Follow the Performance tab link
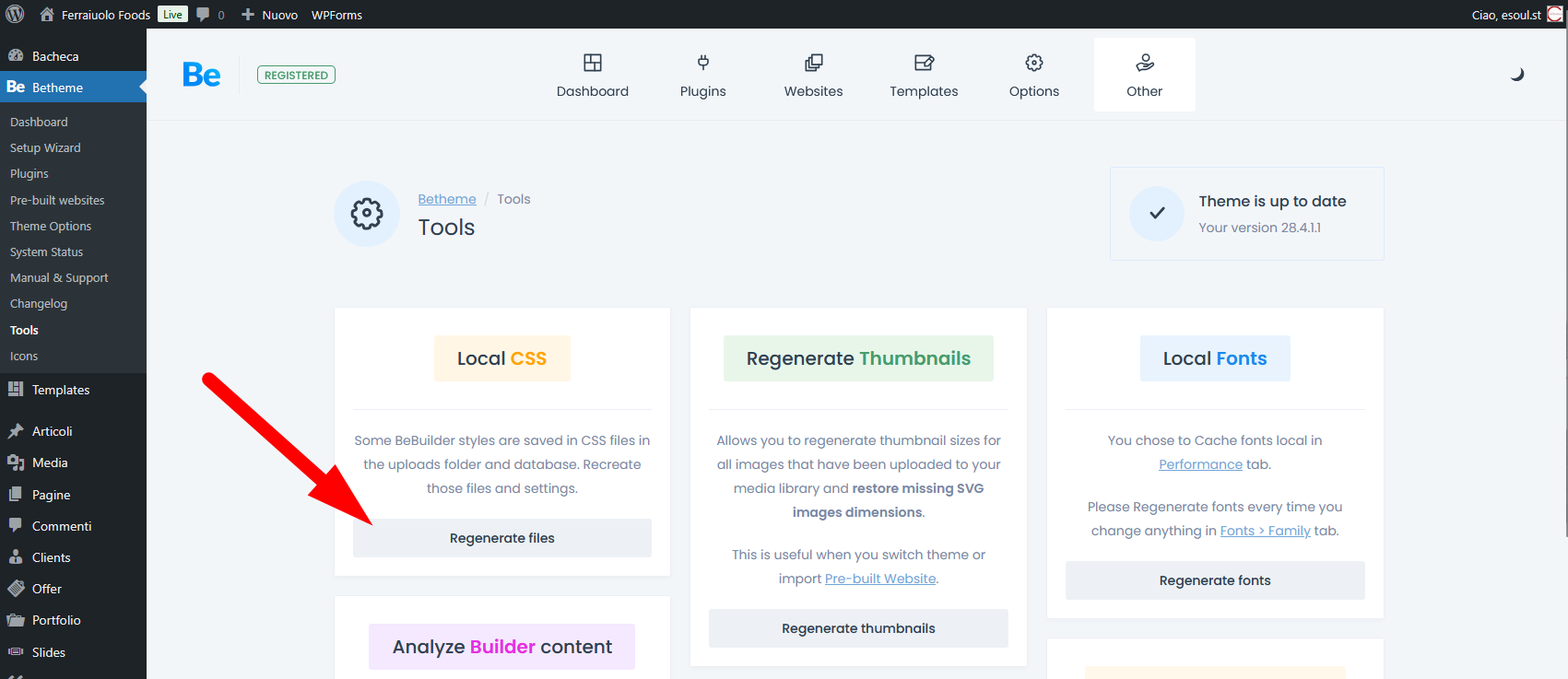The image size is (1568, 679). tap(1200, 464)
